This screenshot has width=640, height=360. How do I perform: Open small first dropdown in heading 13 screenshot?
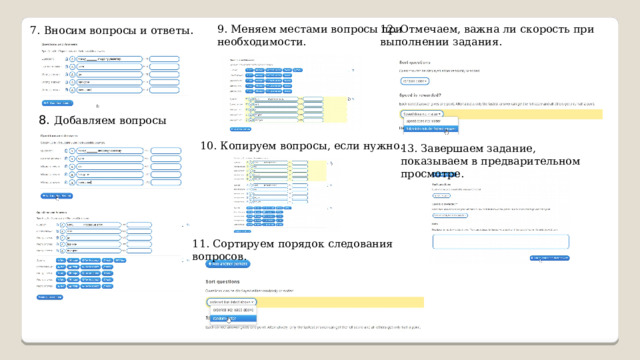[442, 196]
